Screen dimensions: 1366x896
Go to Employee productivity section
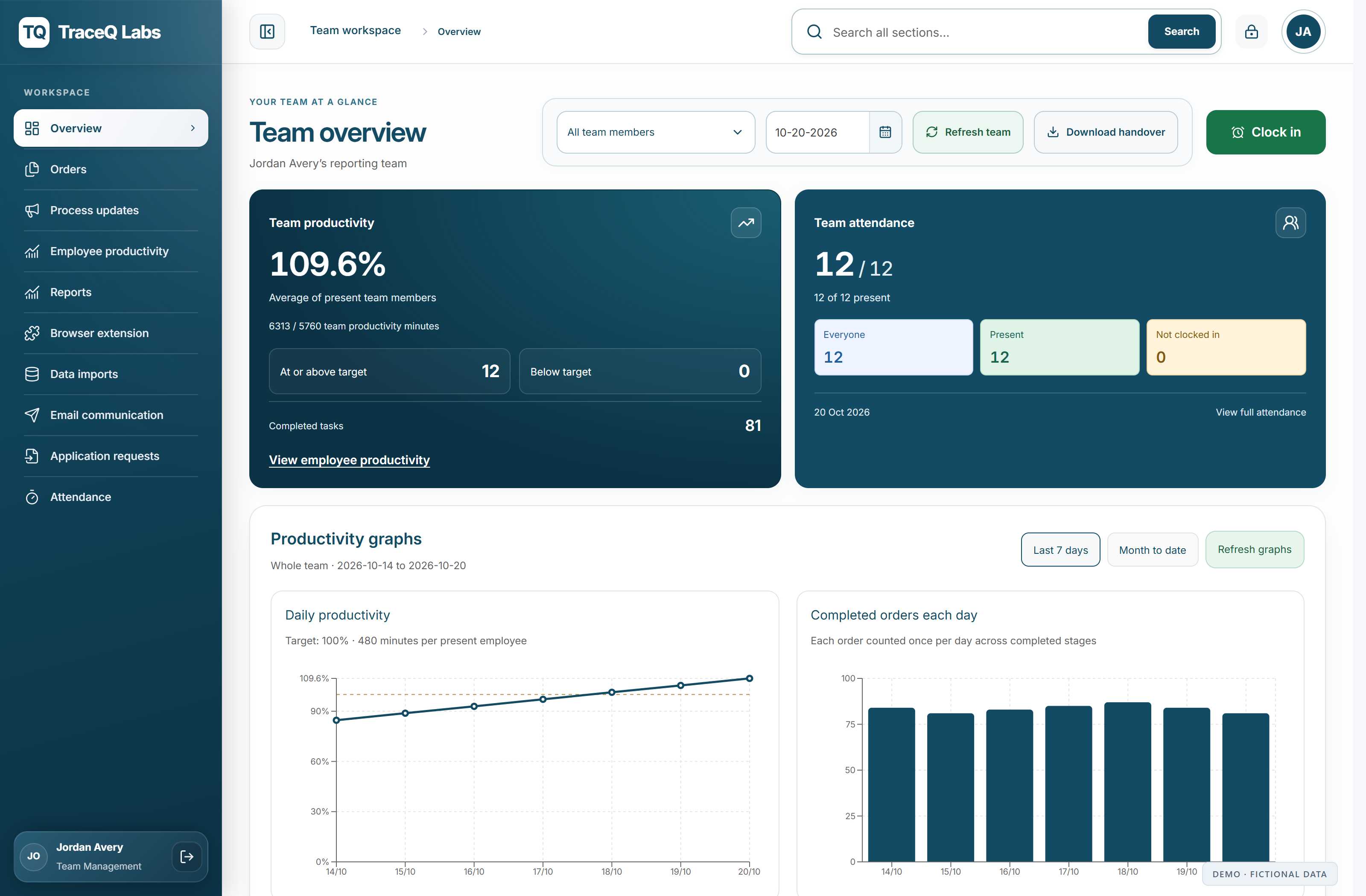[x=111, y=251]
